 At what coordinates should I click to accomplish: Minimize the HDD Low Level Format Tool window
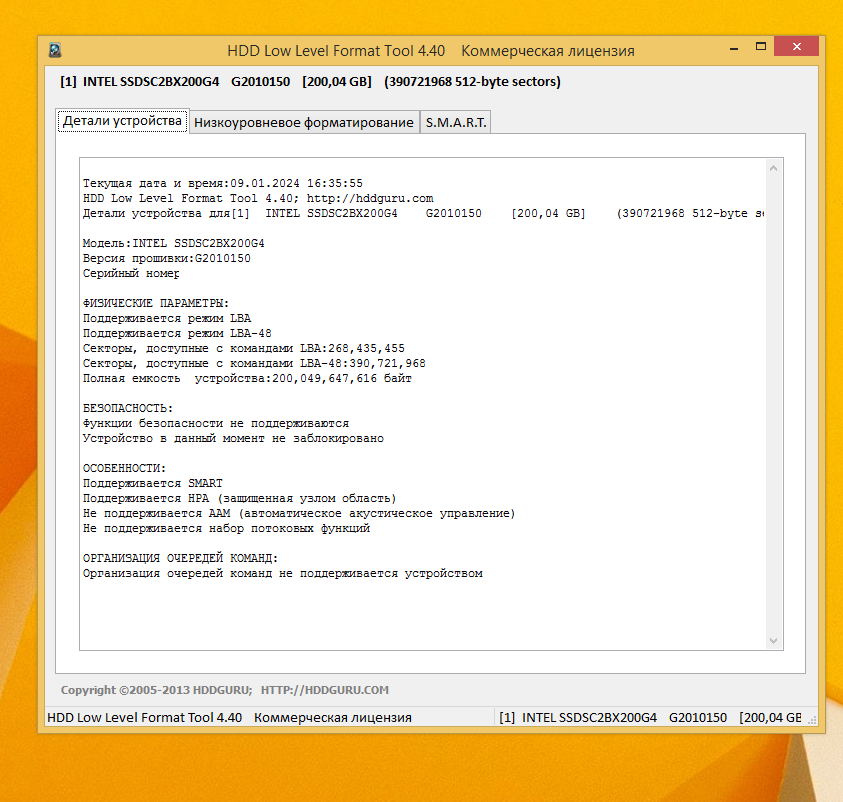pos(734,48)
